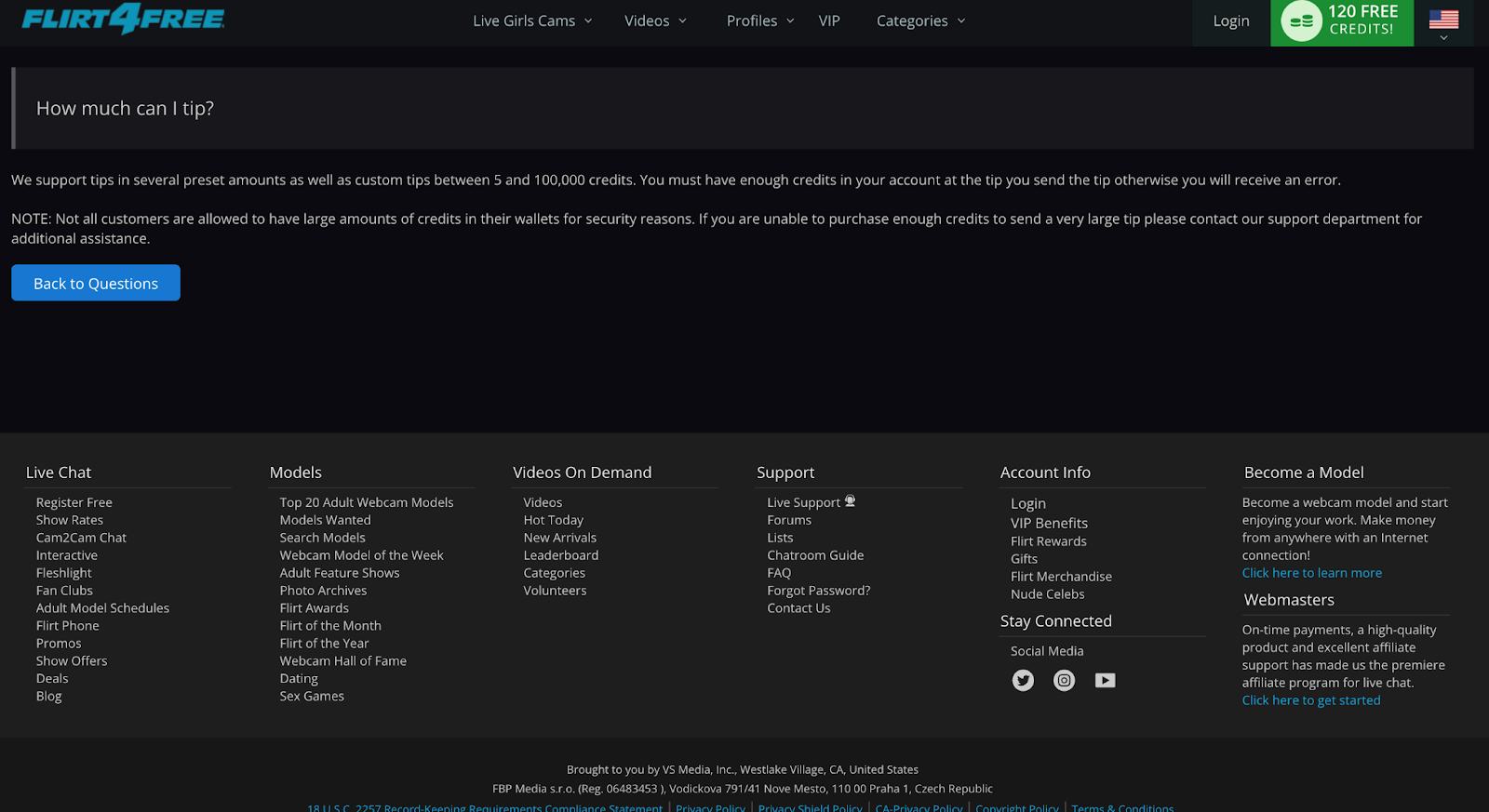
Task: Open the Adult Model Schedules link
Action: point(102,608)
